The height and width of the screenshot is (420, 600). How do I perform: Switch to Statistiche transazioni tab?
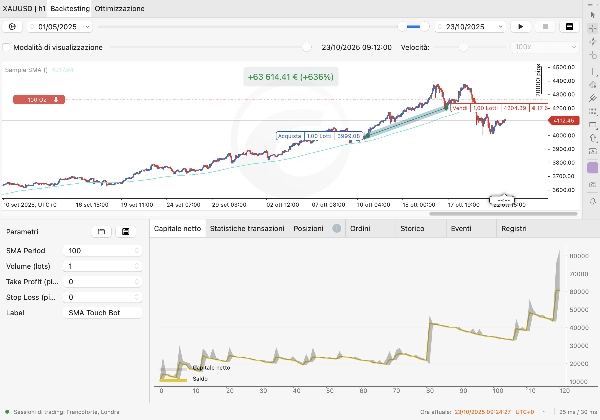point(249,229)
